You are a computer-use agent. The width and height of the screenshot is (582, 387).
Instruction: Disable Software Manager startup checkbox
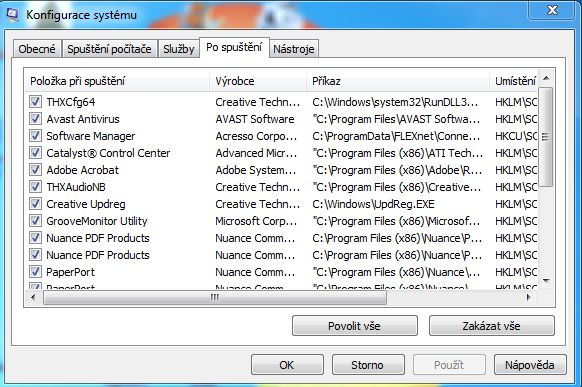[35, 136]
